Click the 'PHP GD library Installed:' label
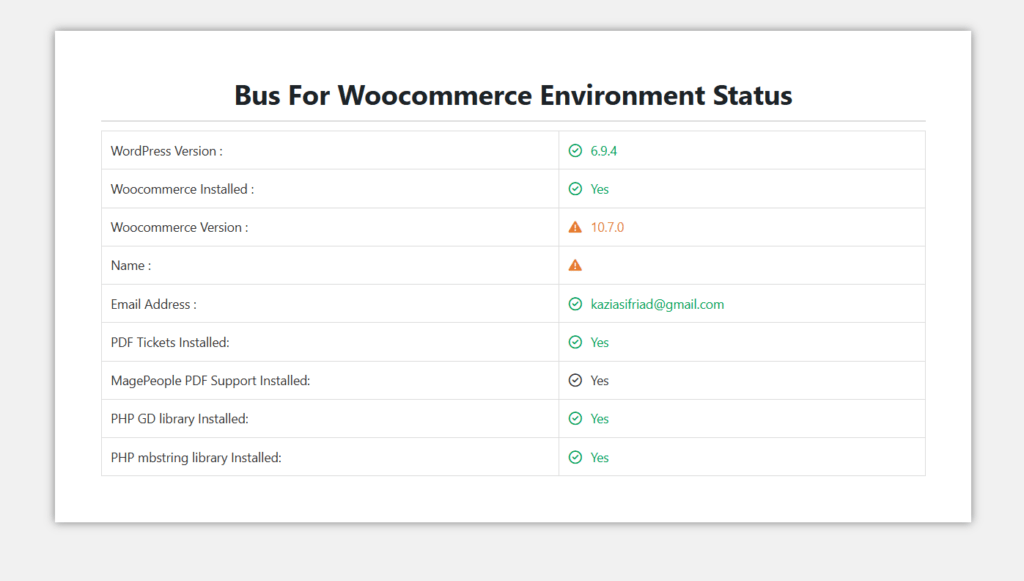 point(180,419)
